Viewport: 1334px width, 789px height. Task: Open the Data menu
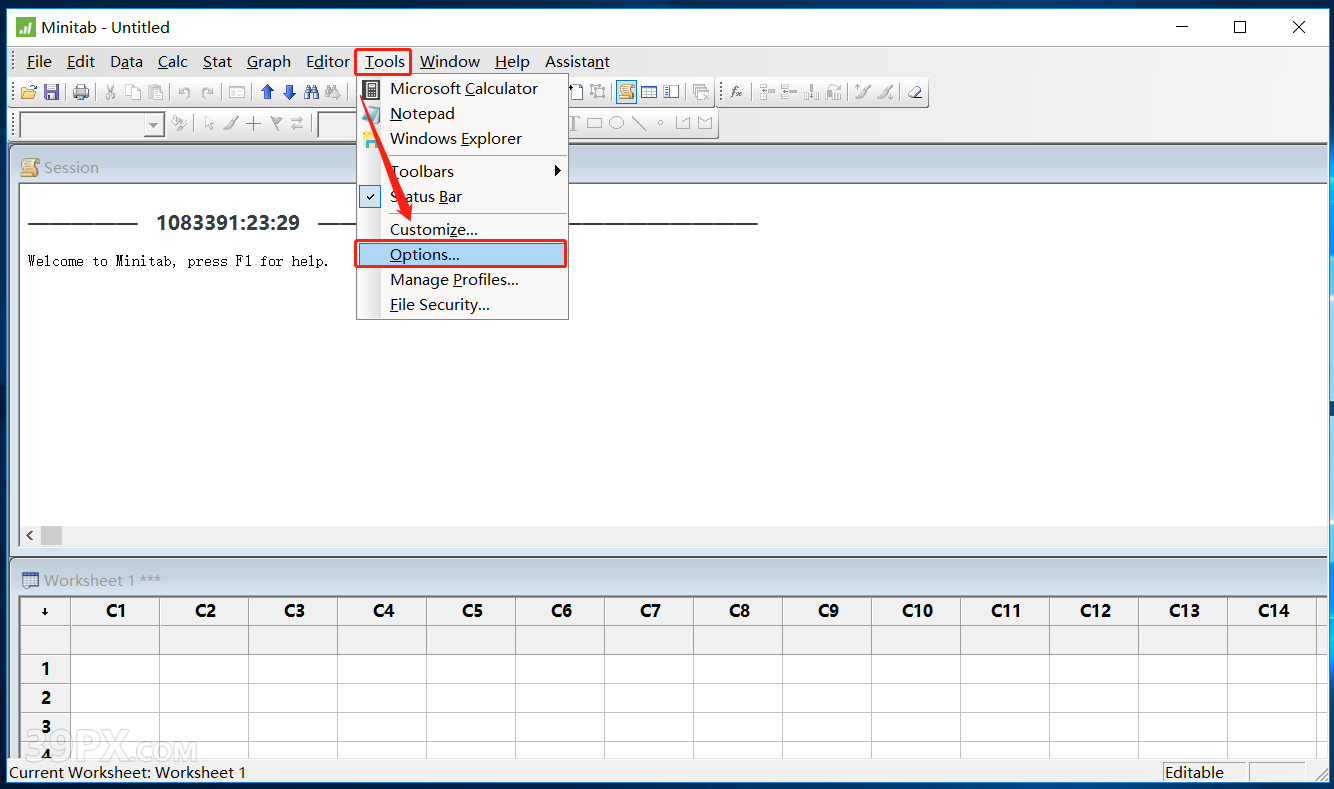click(x=126, y=61)
